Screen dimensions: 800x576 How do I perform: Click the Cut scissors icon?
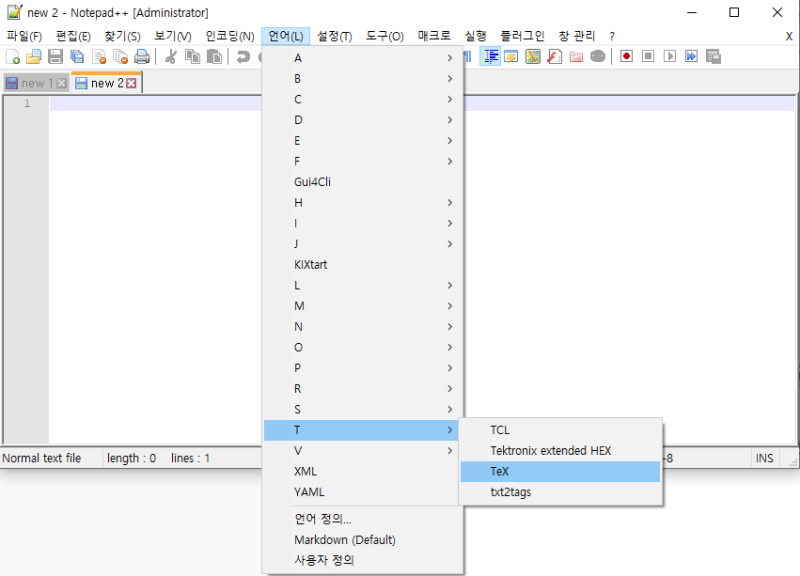pyautogui.click(x=169, y=57)
